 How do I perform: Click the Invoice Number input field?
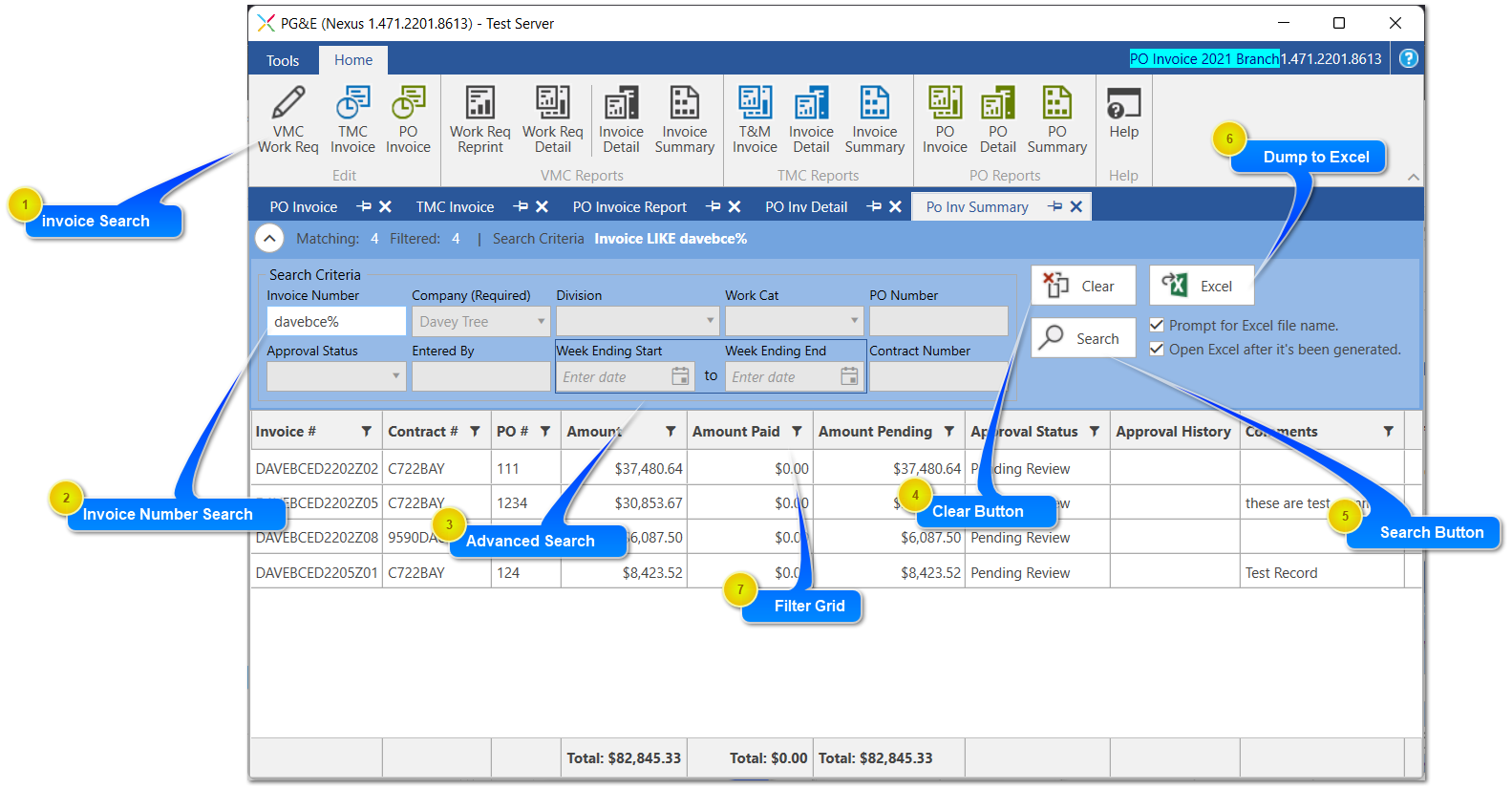tap(336, 321)
